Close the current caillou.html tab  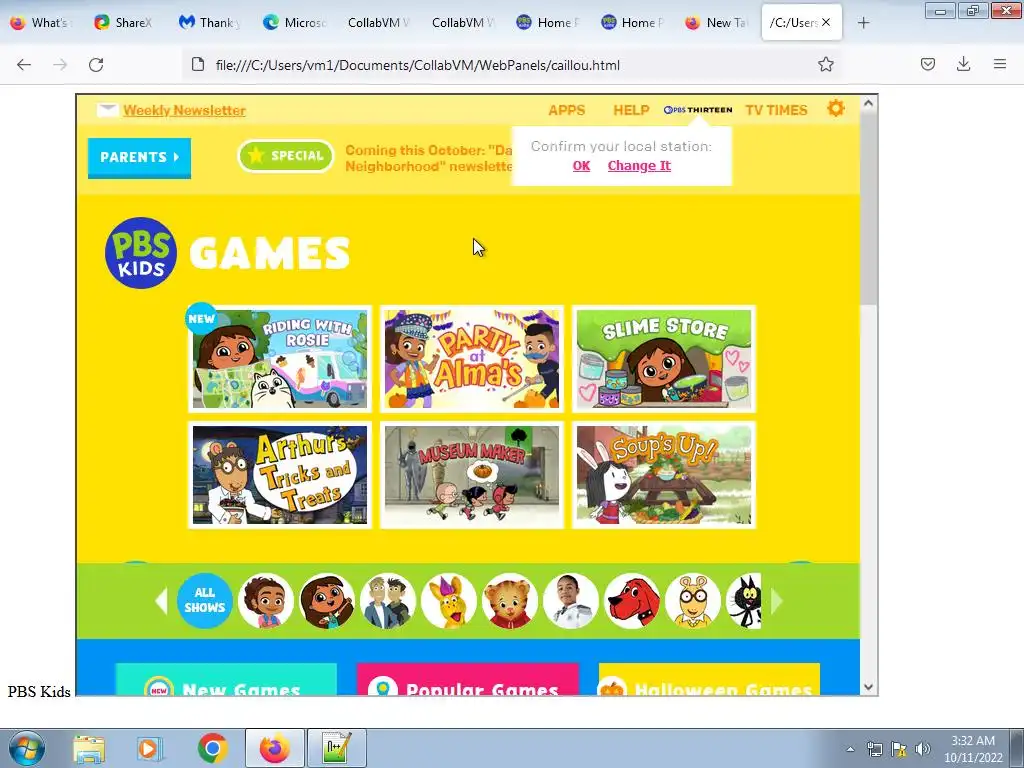pyautogui.click(x=826, y=22)
